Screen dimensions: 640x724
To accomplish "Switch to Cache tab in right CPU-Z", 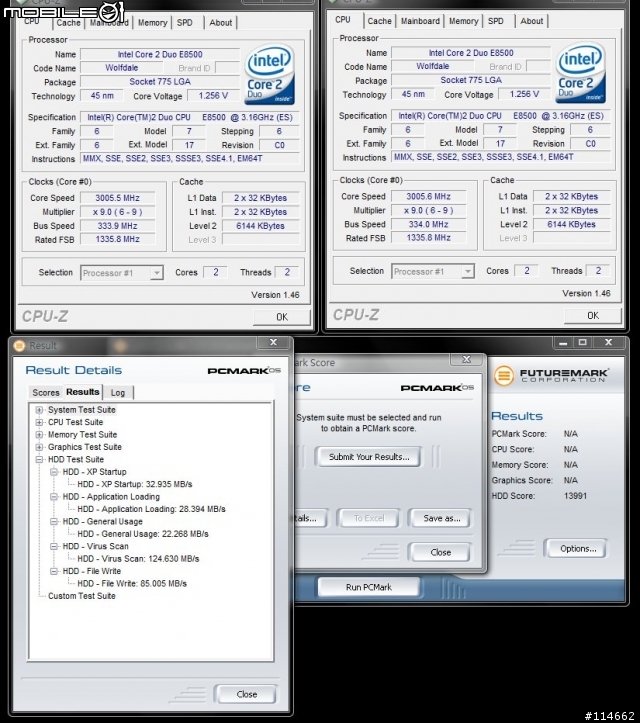I will (x=380, y=21).
